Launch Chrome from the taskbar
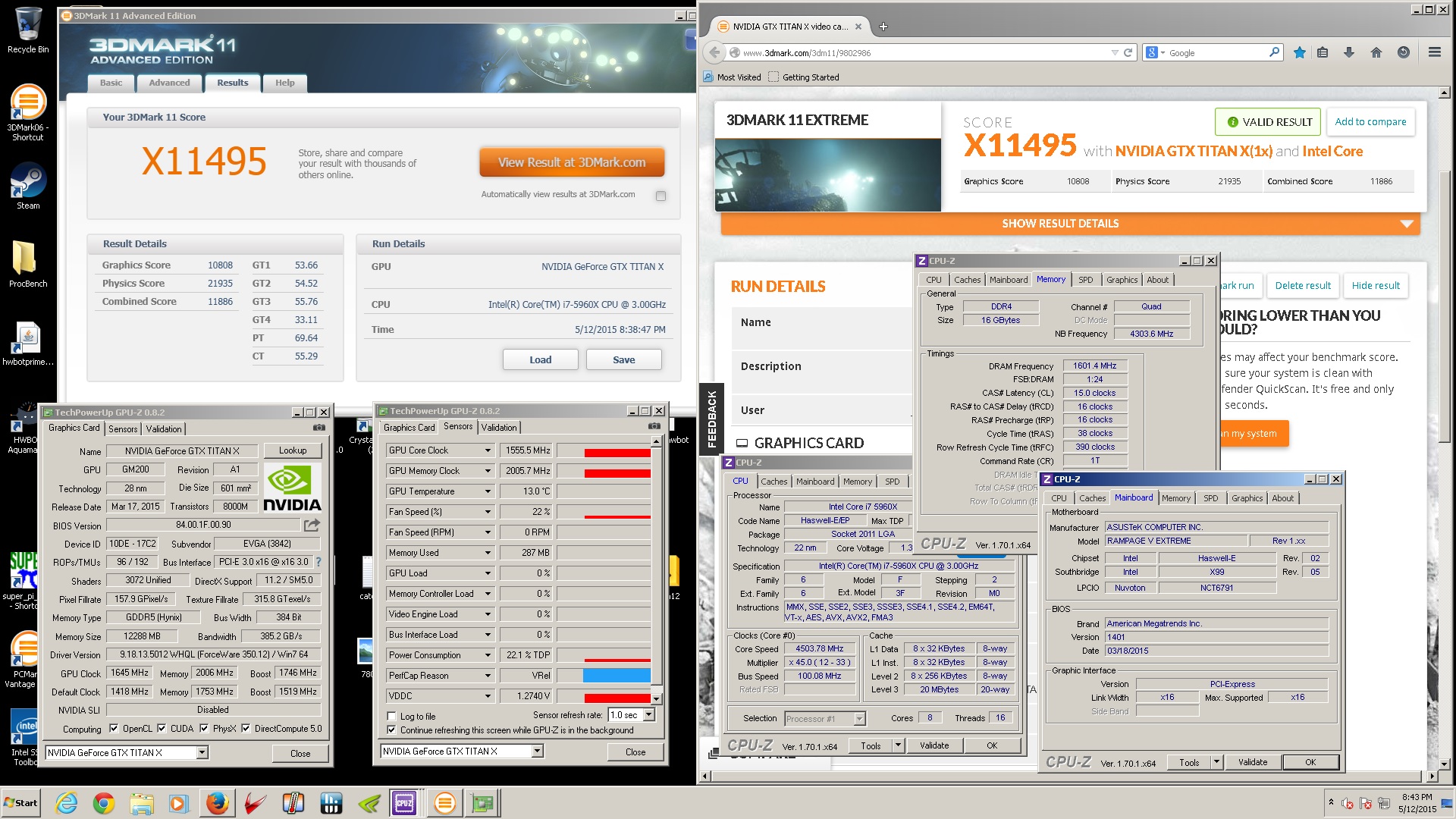The height and width of the screenshot is (819, 1456). point(104,803)
